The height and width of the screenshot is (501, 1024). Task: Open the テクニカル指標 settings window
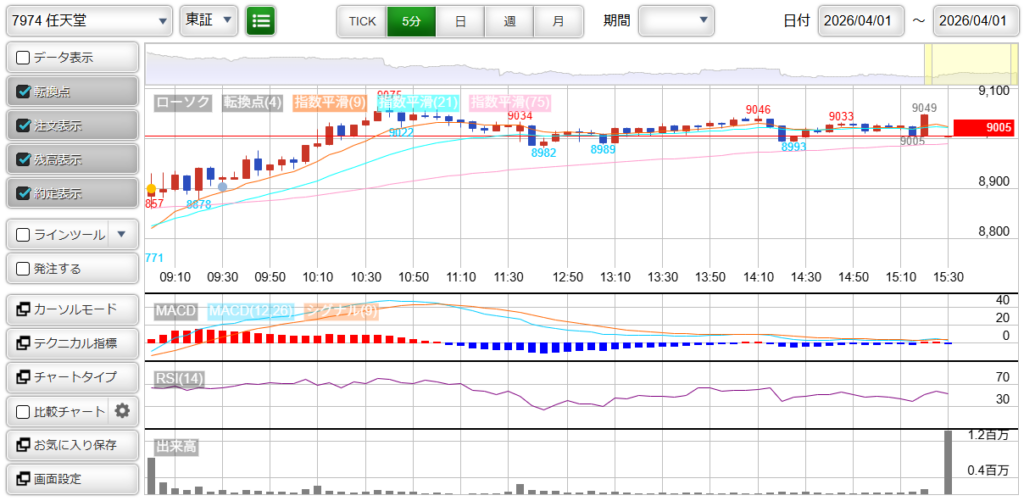(x=71, y=343)
